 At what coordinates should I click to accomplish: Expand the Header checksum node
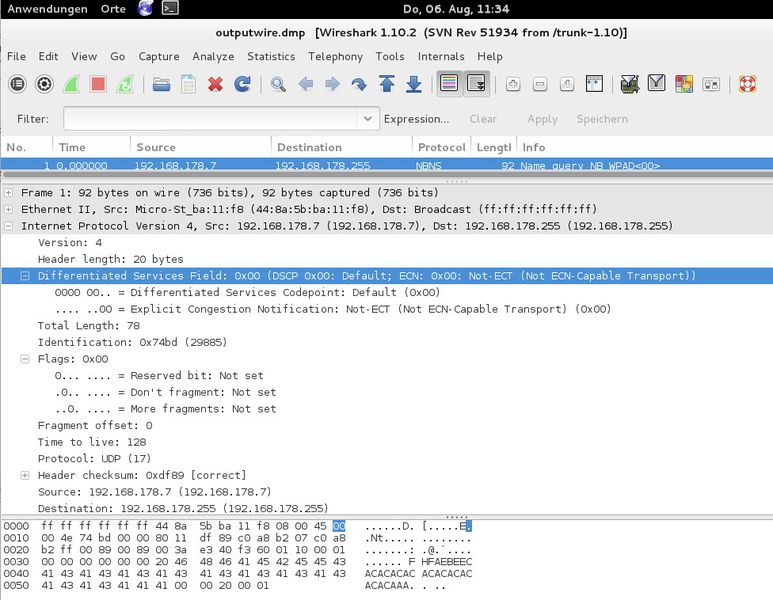click(25, 475)
